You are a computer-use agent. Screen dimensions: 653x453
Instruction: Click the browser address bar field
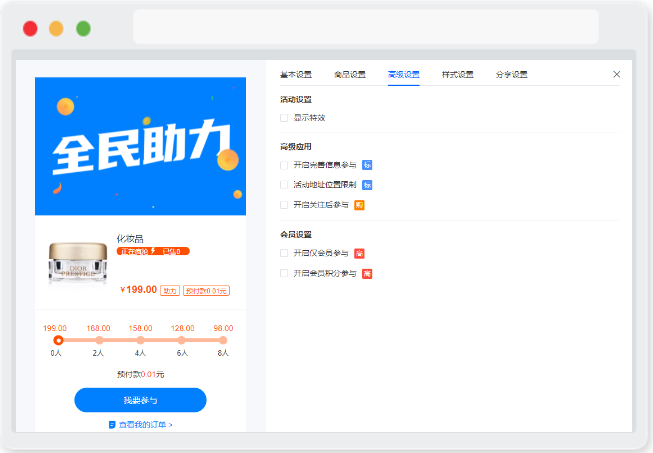coord(366,27)
